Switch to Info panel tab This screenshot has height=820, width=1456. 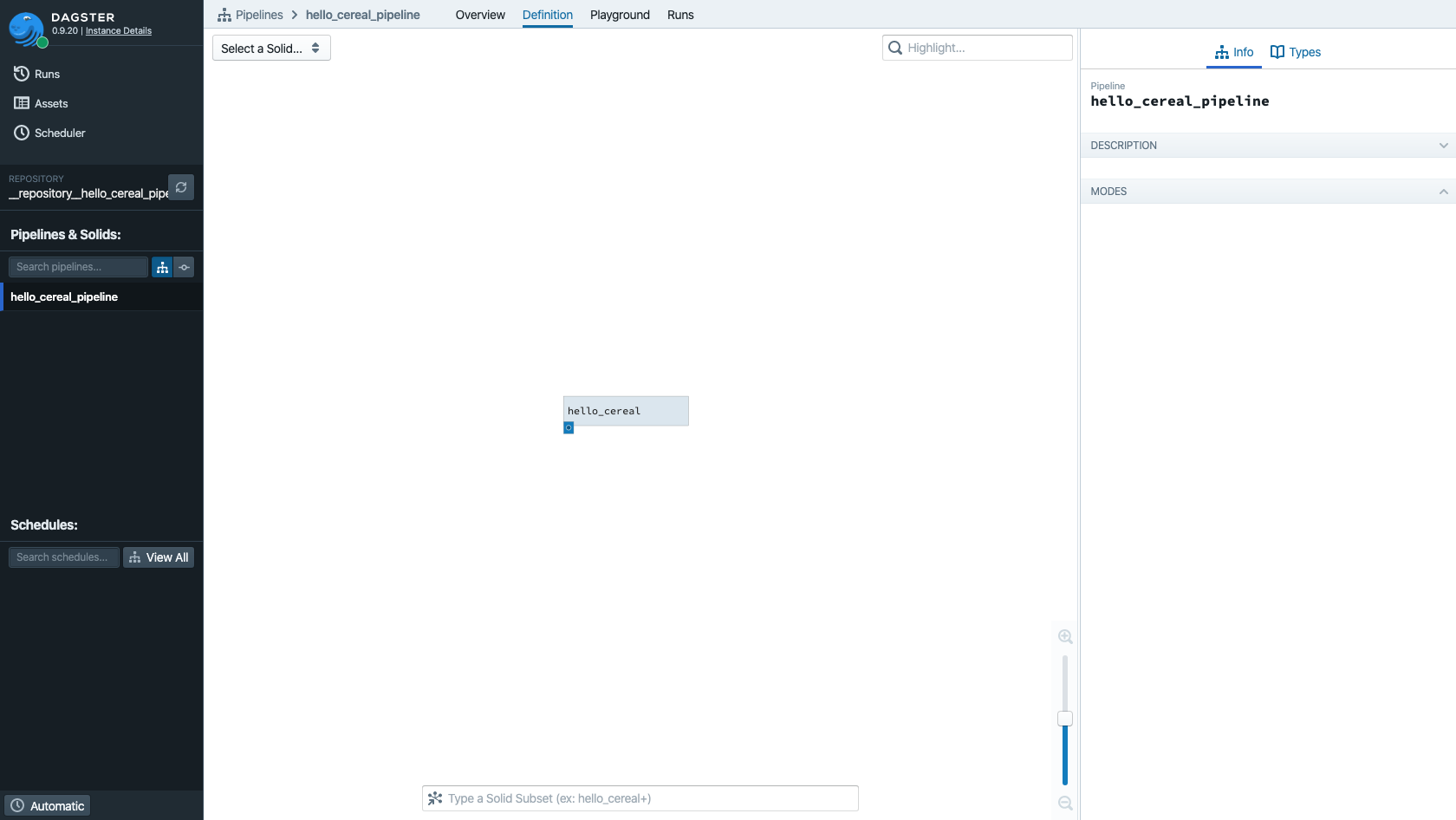pos(1234,52)
